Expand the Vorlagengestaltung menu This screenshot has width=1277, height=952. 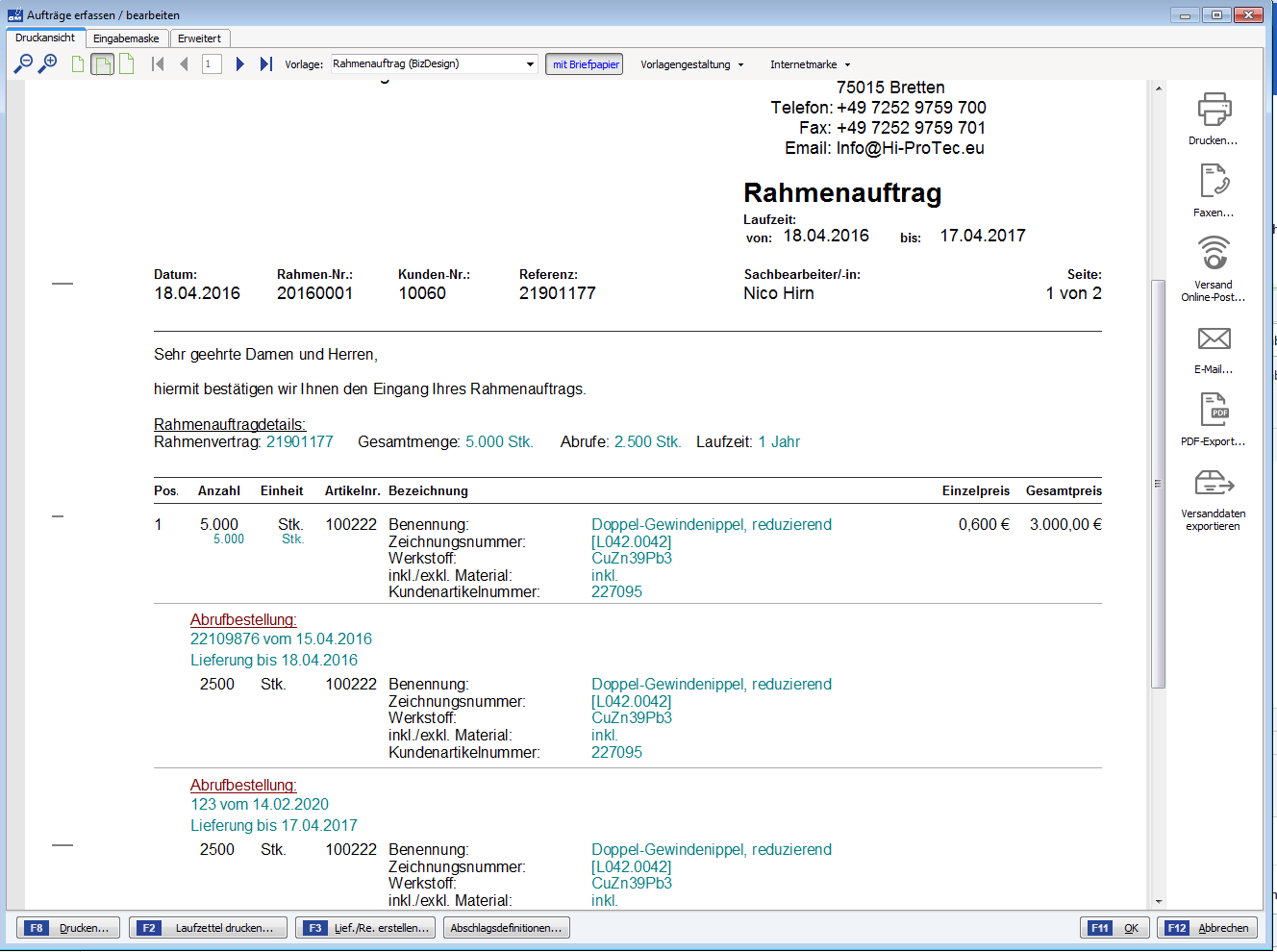[691, 64]
